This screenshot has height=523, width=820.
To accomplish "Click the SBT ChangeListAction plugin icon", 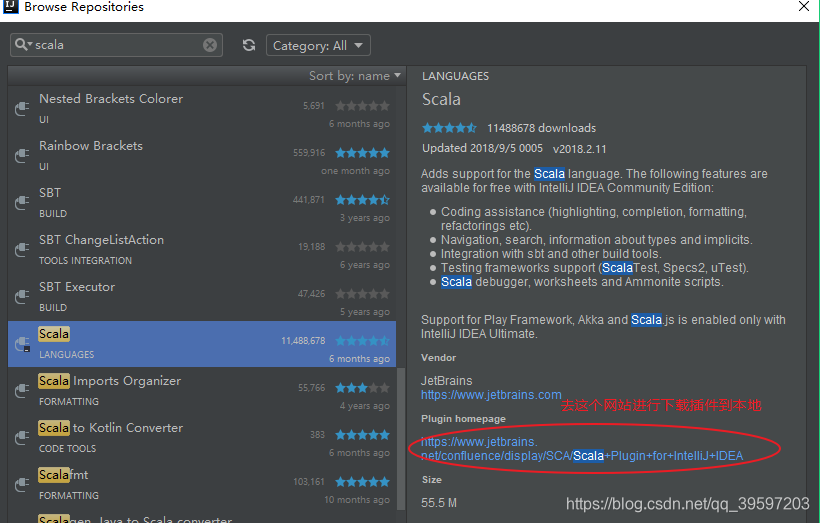I will [22, 249].
